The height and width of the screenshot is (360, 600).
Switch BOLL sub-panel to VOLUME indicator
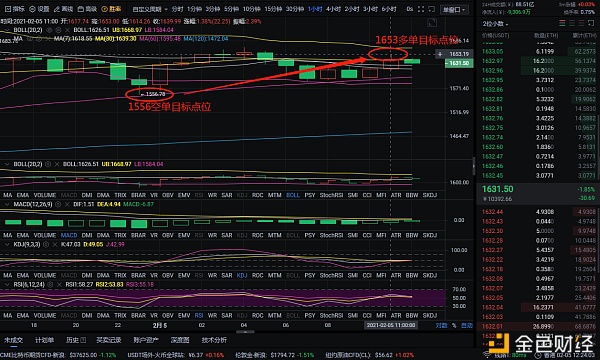coord(45,195)
